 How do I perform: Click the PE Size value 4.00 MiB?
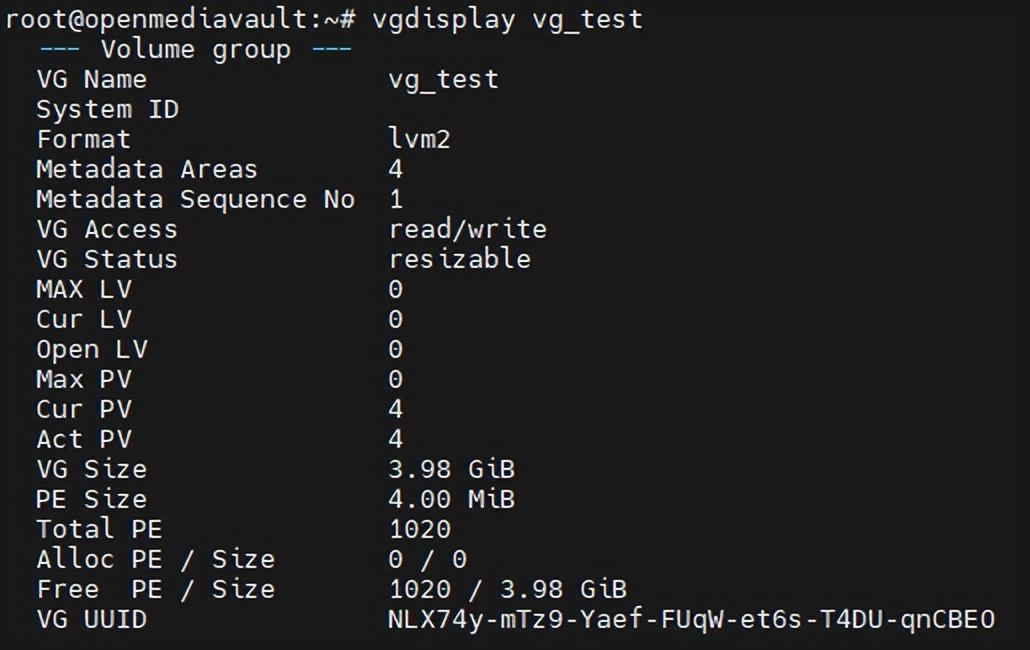click(452, 500)
